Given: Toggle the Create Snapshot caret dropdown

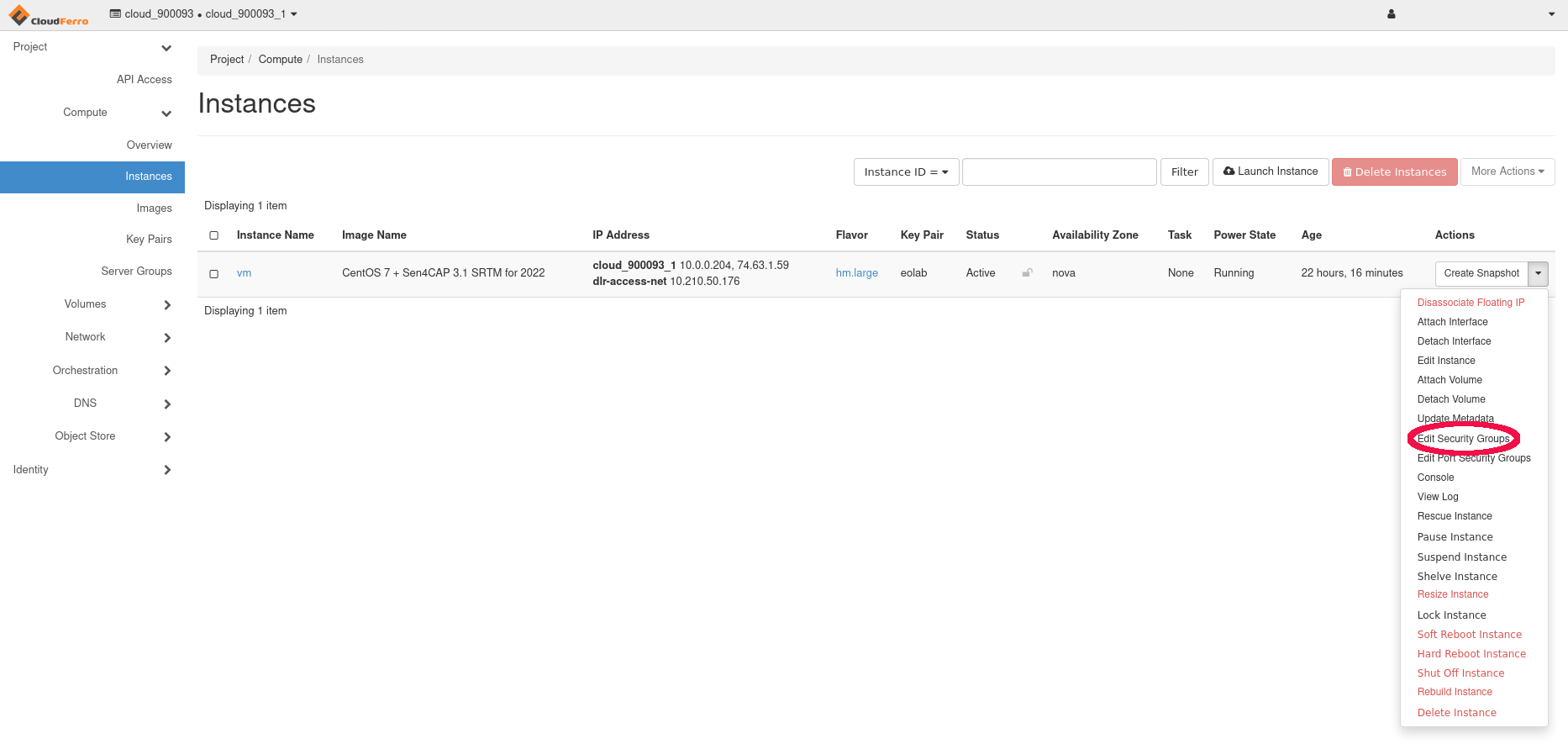Looking at the screenshot, I should 1538,273.
